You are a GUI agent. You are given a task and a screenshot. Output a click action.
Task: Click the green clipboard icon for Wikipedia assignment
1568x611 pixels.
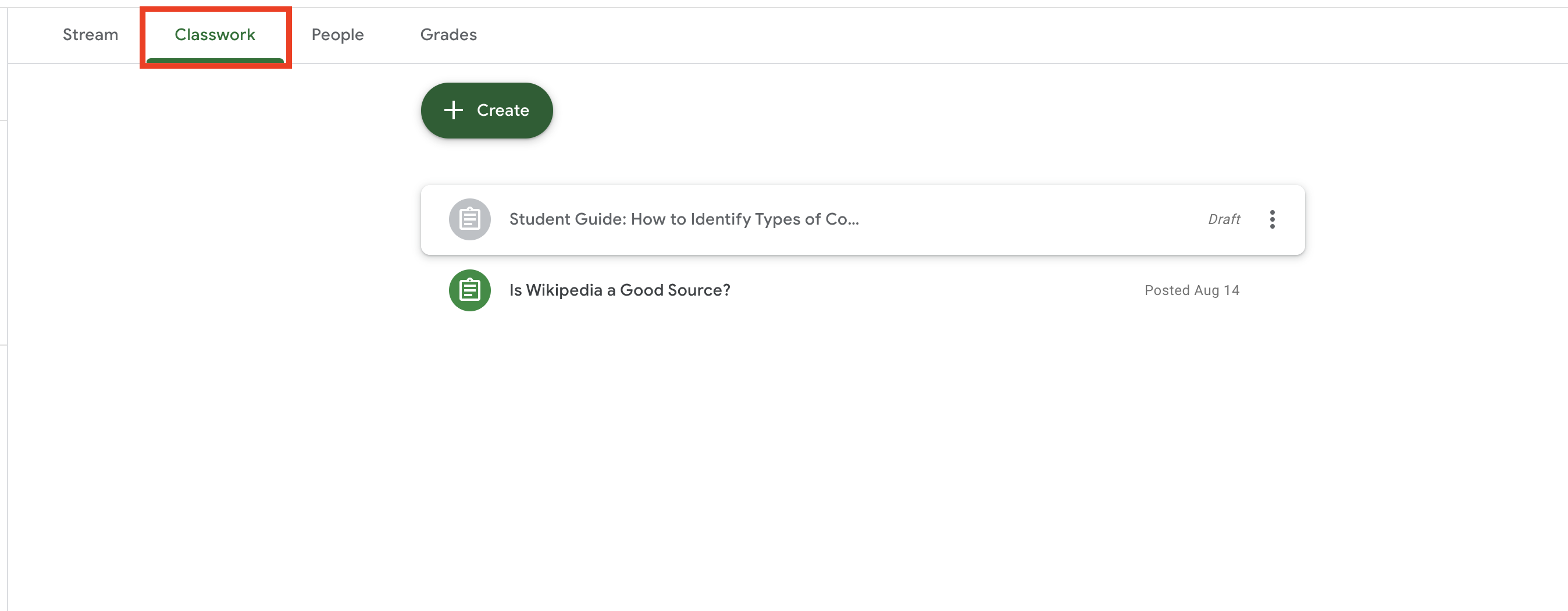(469, 290)
